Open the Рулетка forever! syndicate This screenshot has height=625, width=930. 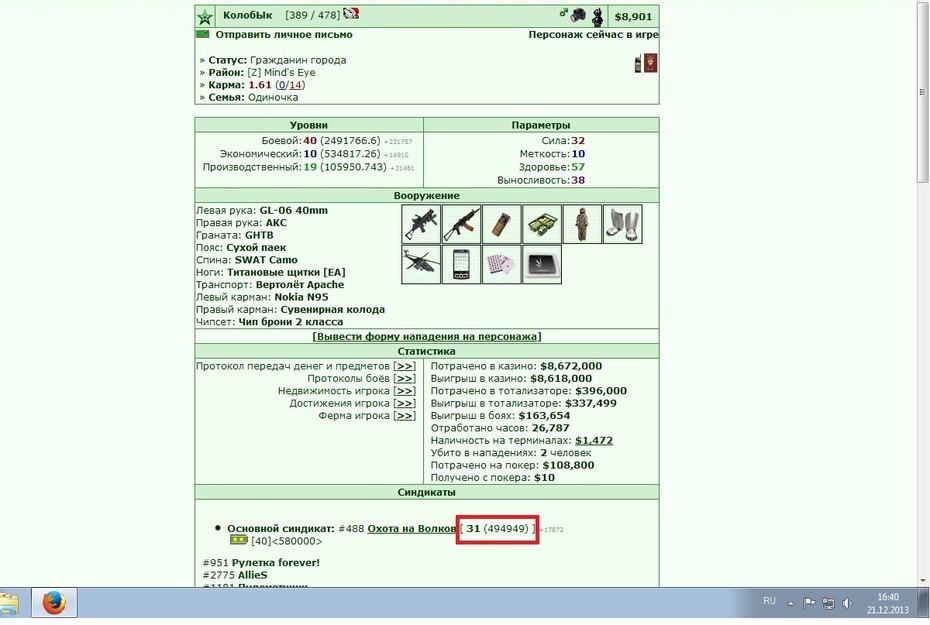276,563
